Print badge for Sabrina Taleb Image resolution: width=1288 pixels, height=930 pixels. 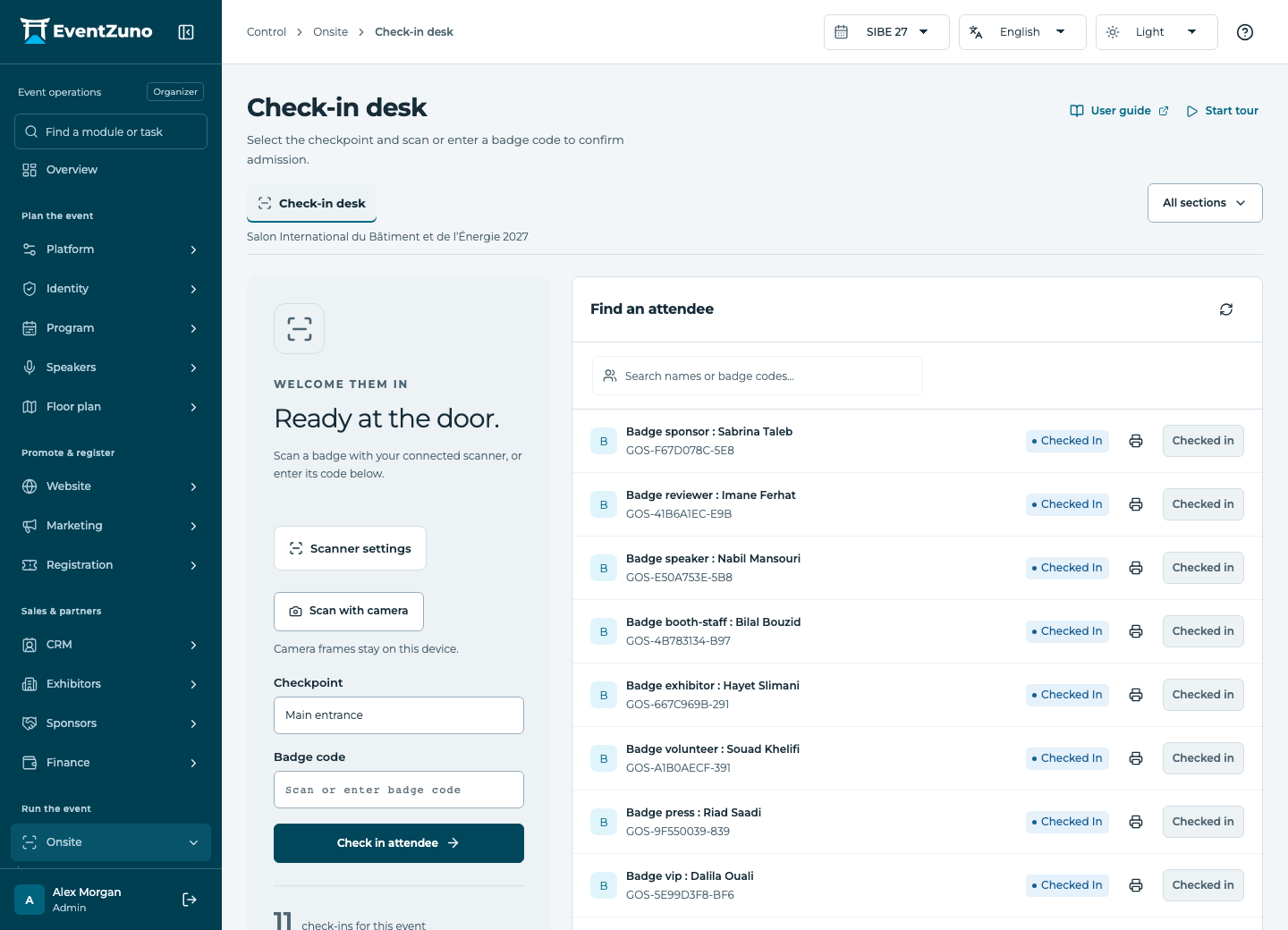coord(1136,441)
